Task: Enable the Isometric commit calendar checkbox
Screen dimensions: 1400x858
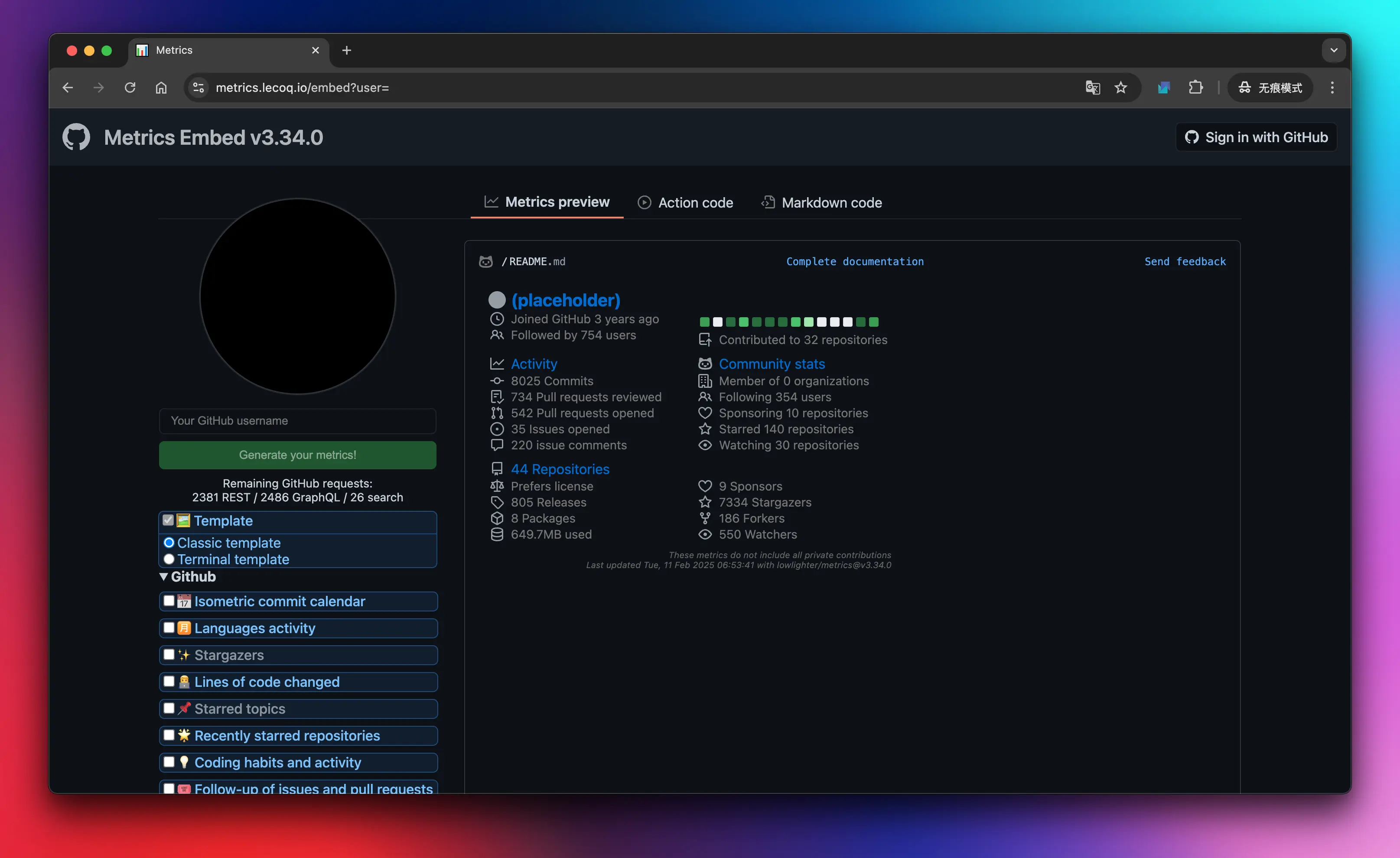Action: click(169, 601)
